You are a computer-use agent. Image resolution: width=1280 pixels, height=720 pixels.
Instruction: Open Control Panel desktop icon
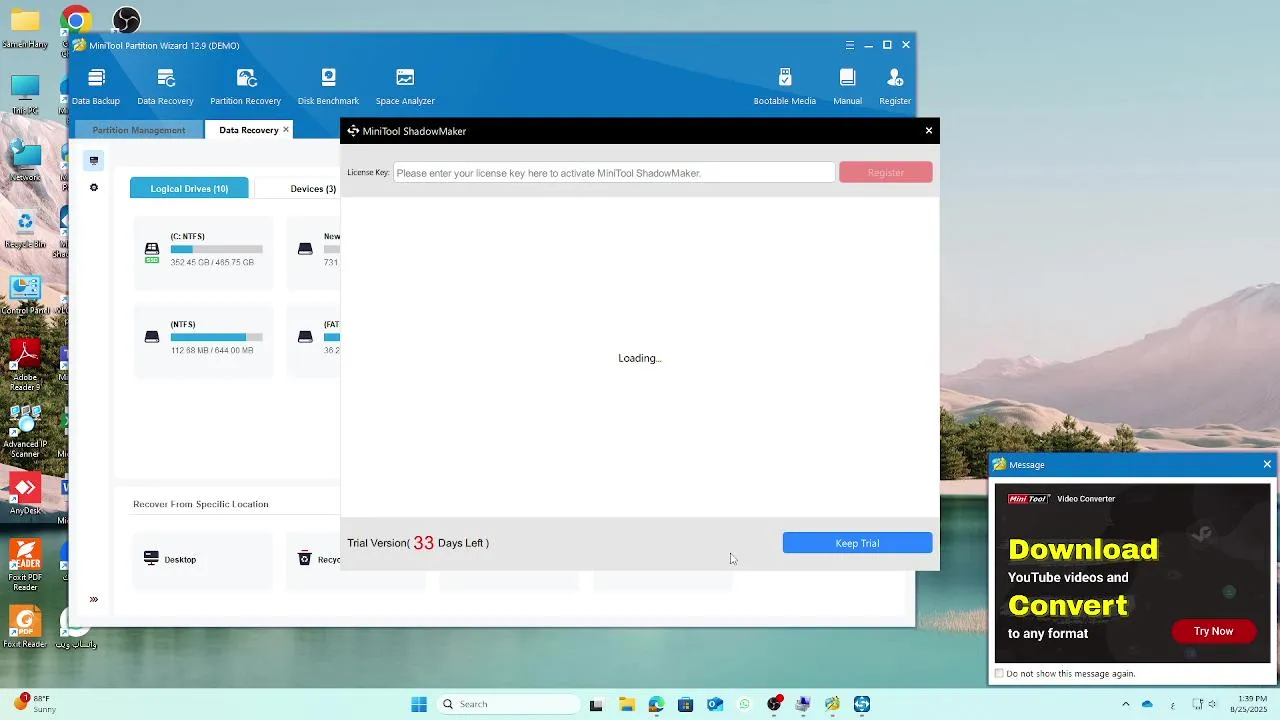coord(25,295)
